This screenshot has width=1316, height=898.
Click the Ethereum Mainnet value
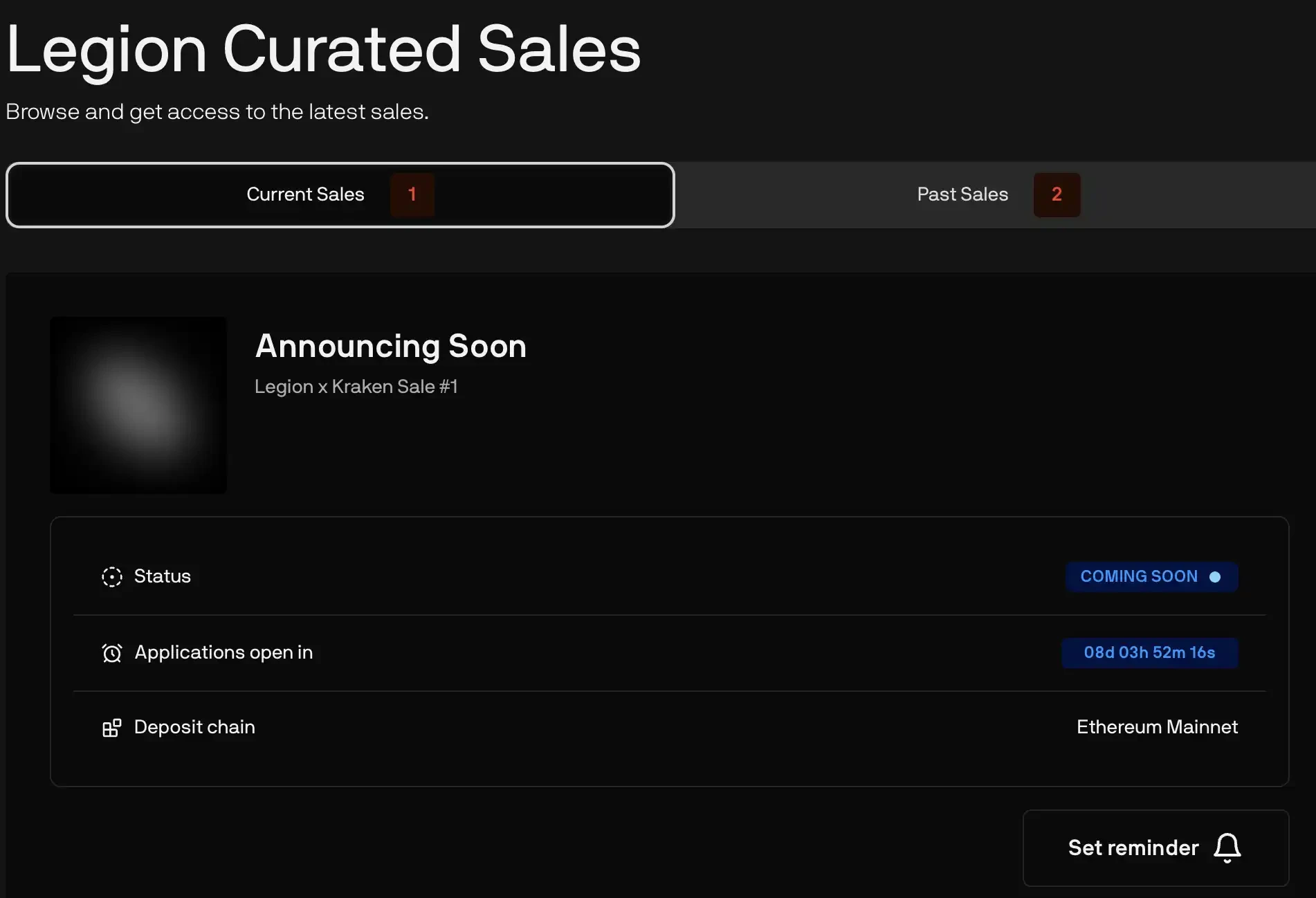tap(1157, 727)
